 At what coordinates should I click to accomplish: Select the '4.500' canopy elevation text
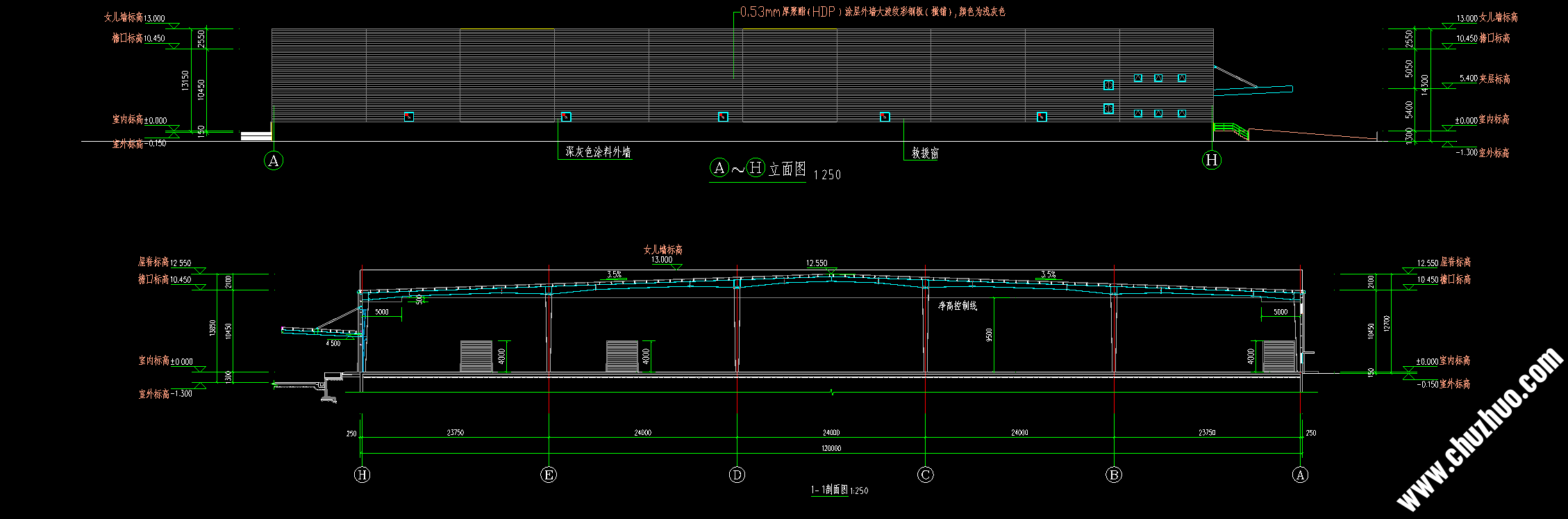(333, 343)
